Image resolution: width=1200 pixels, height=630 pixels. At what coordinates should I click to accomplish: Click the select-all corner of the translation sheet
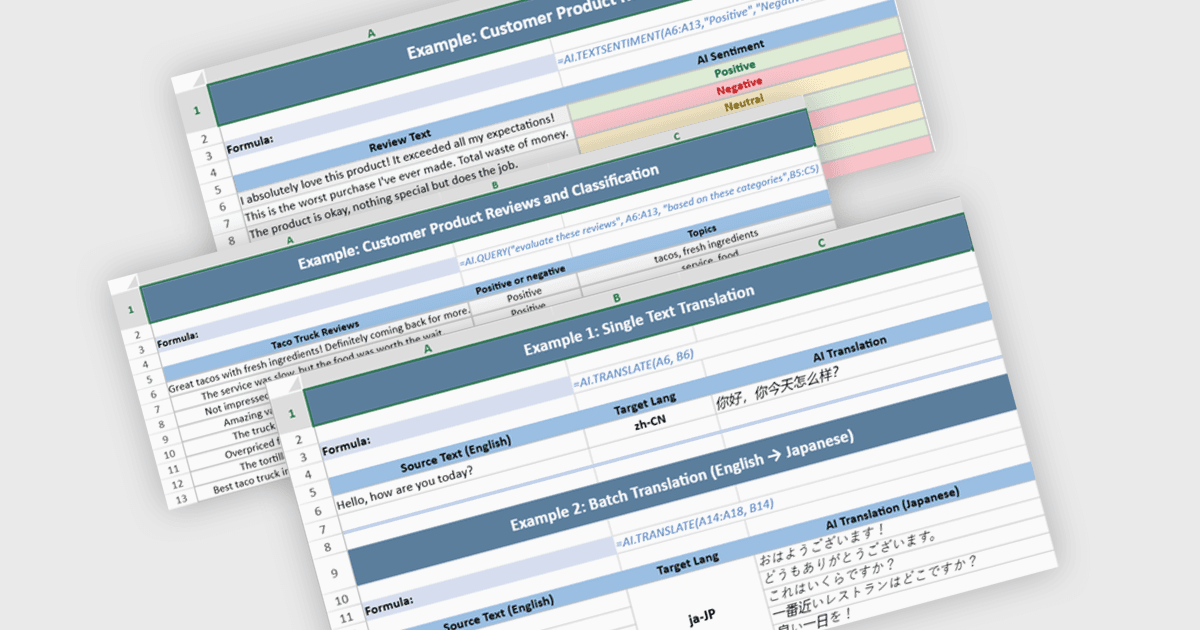pos(289,387)
